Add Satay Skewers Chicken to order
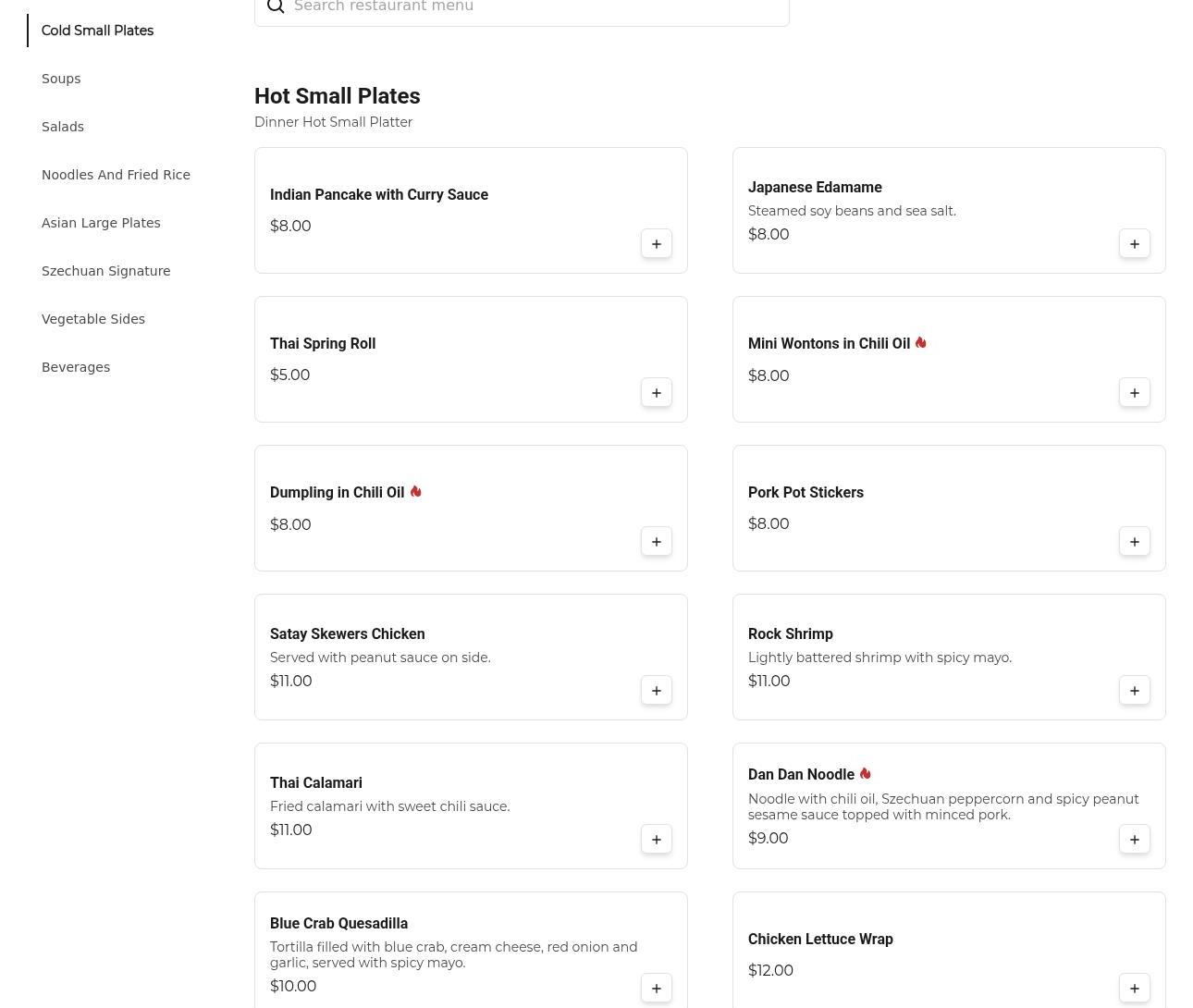The height and width of the screenshot is (1008, 1193). (657, 691)
